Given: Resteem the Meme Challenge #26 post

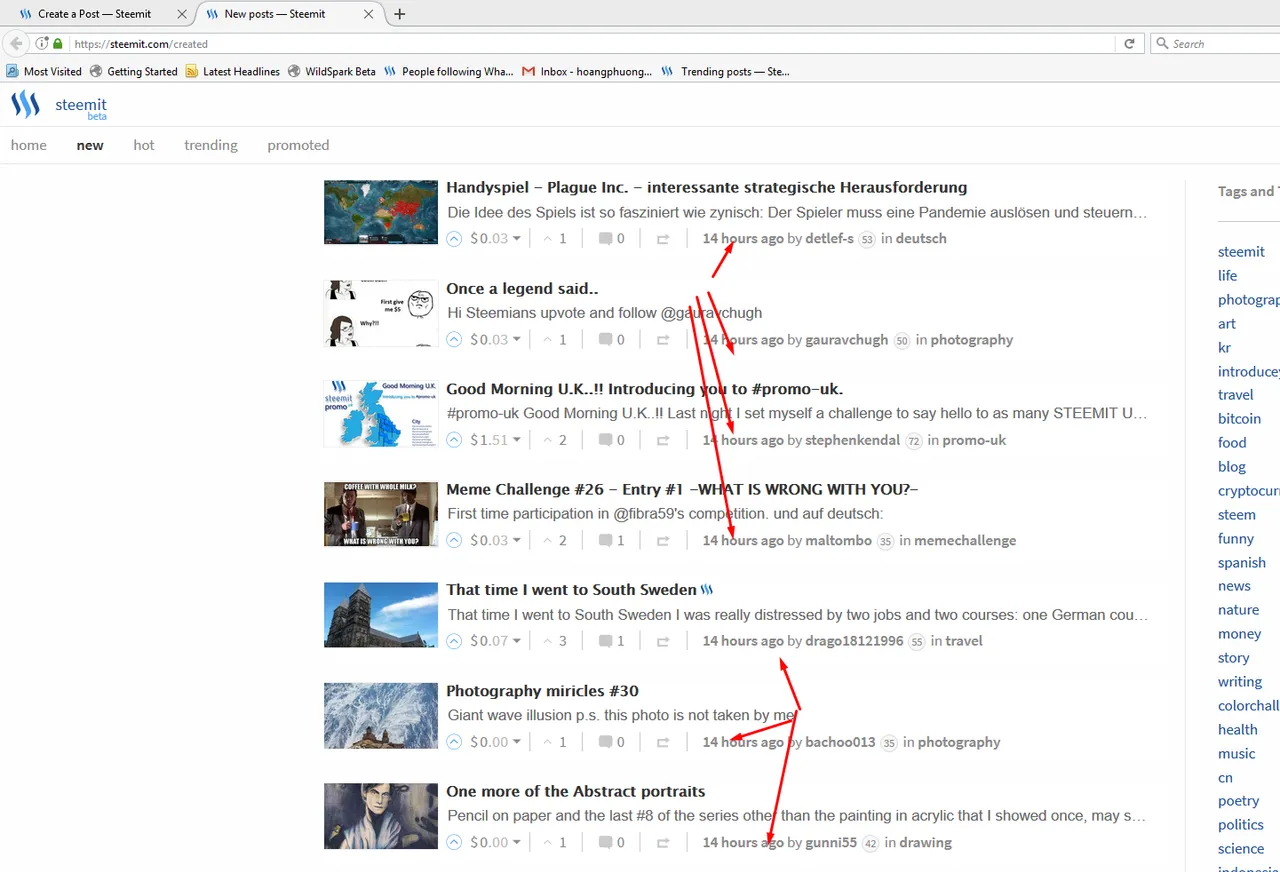Looking at the screenshot, I should pyautogui.click(x=662, y=541).
